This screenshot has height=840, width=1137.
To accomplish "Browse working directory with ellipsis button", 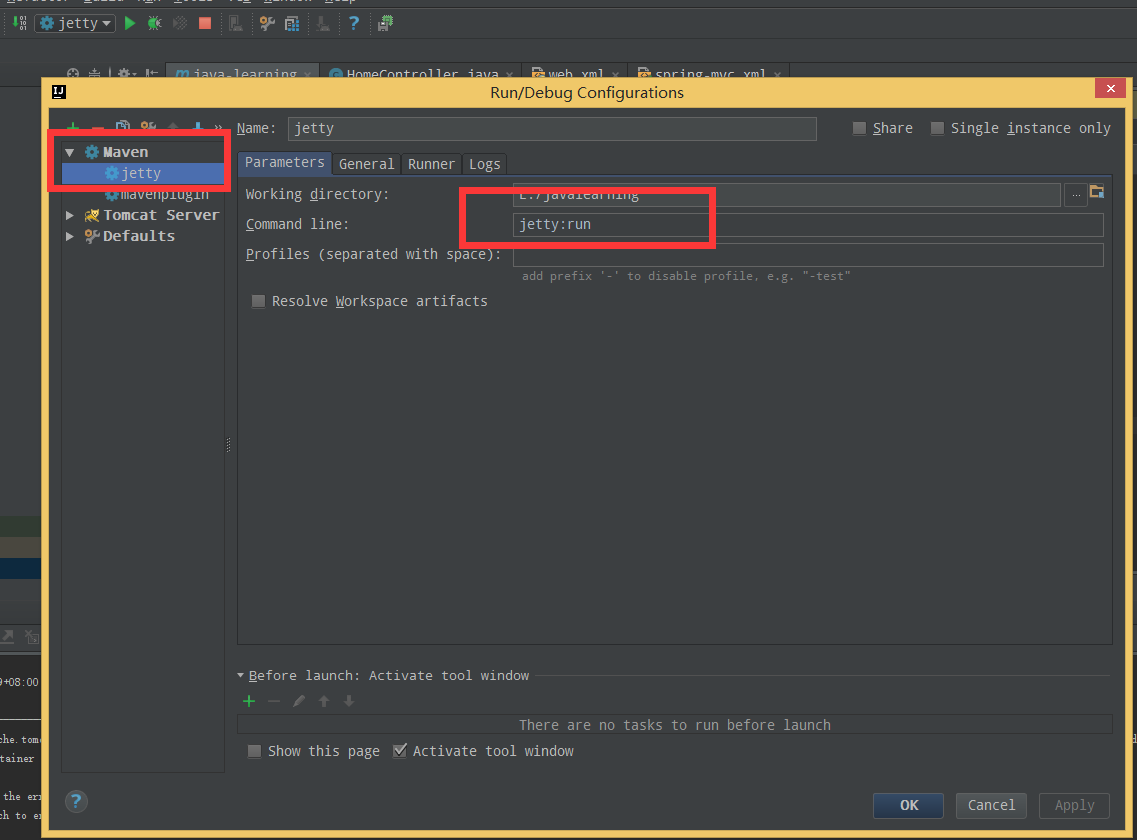I will coord(1075,194).
